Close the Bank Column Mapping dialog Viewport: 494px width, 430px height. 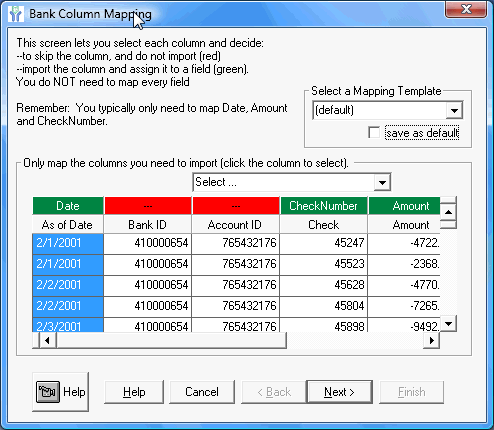(x=466, y=9)
